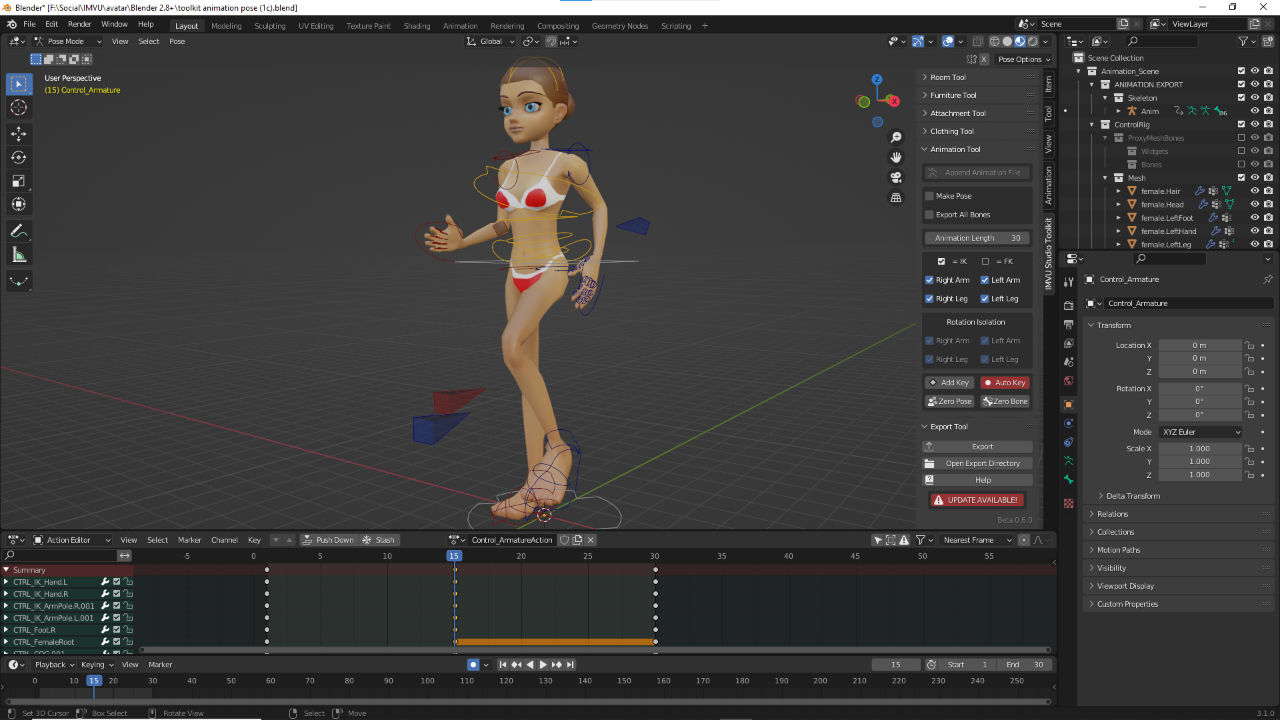Viewport: 1280px width, 720px height.
Task: Open the Render menu
Action: click(79, 24)
